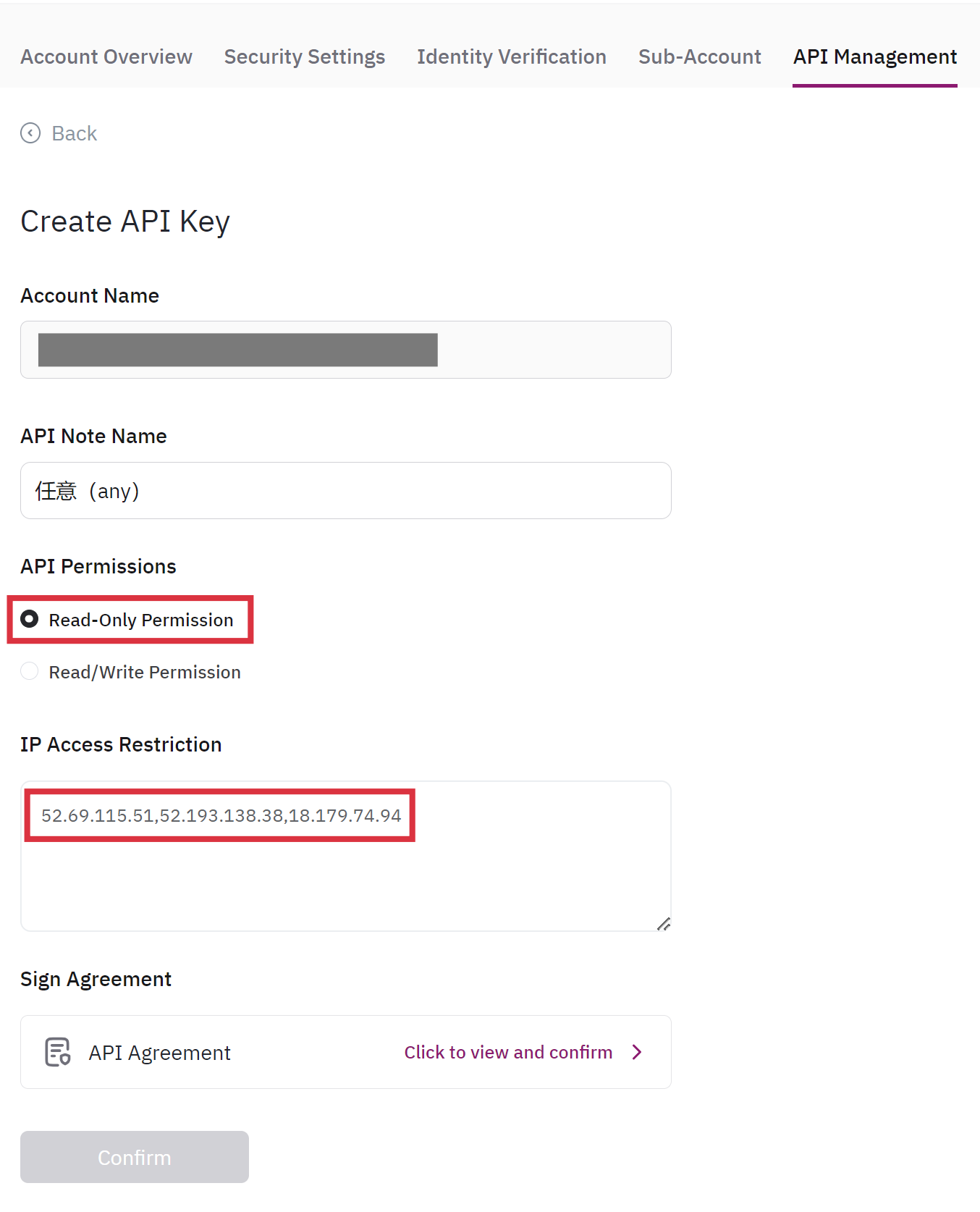Open the Sub-Account tab
980x1212 pixels.
coord(700,56)
